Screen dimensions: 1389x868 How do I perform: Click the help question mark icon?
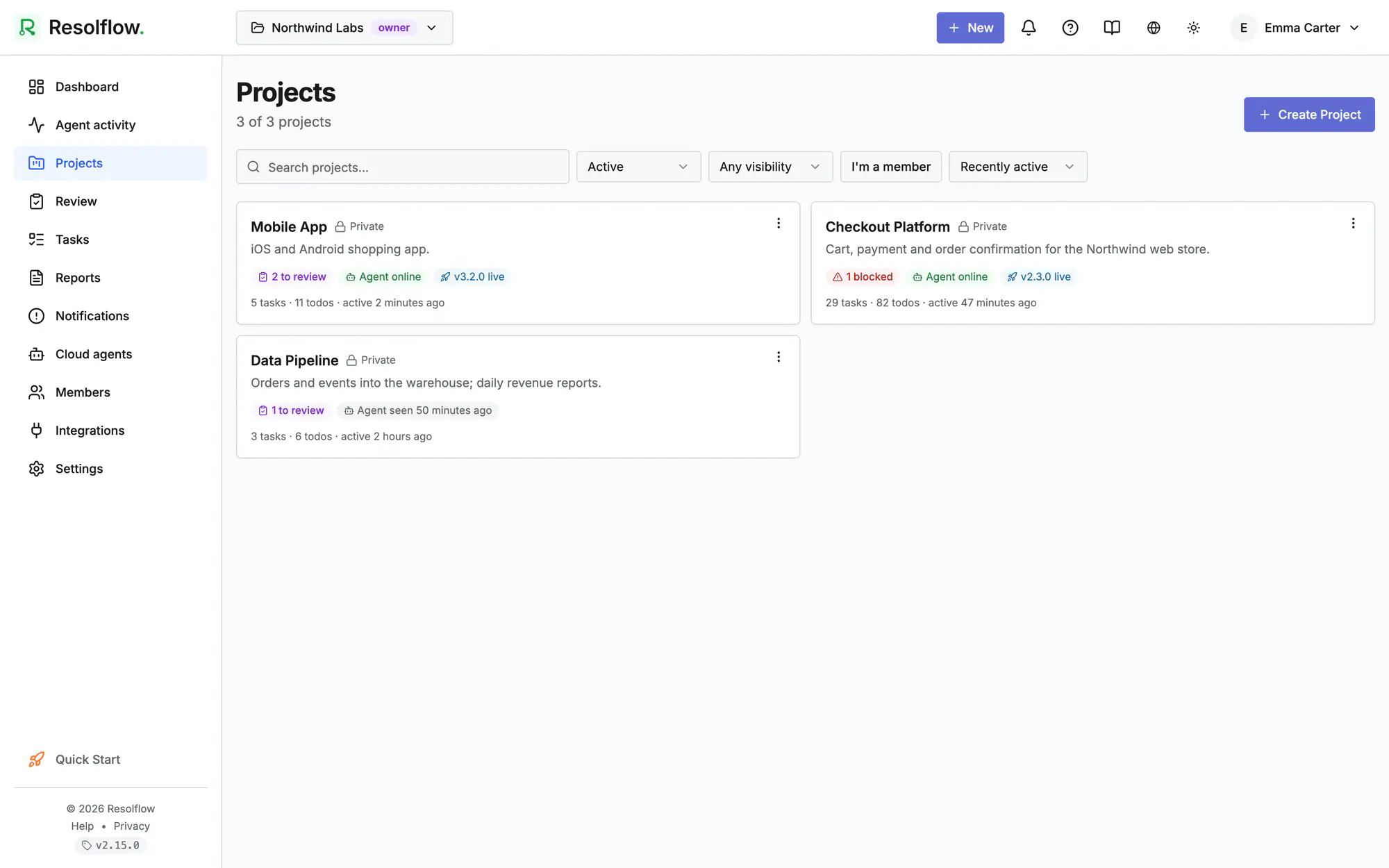(1070, 28)
